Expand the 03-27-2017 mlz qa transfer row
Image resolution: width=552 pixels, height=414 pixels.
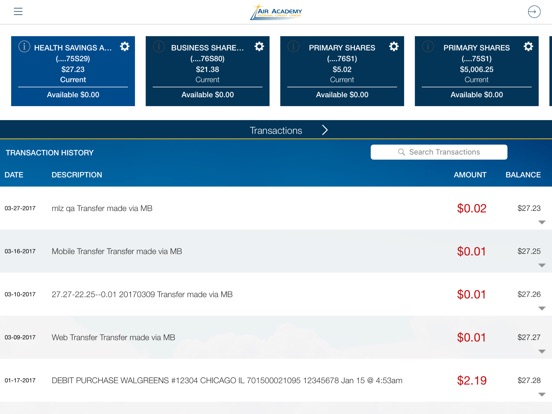pyautogui.click(x=542, y=222)
